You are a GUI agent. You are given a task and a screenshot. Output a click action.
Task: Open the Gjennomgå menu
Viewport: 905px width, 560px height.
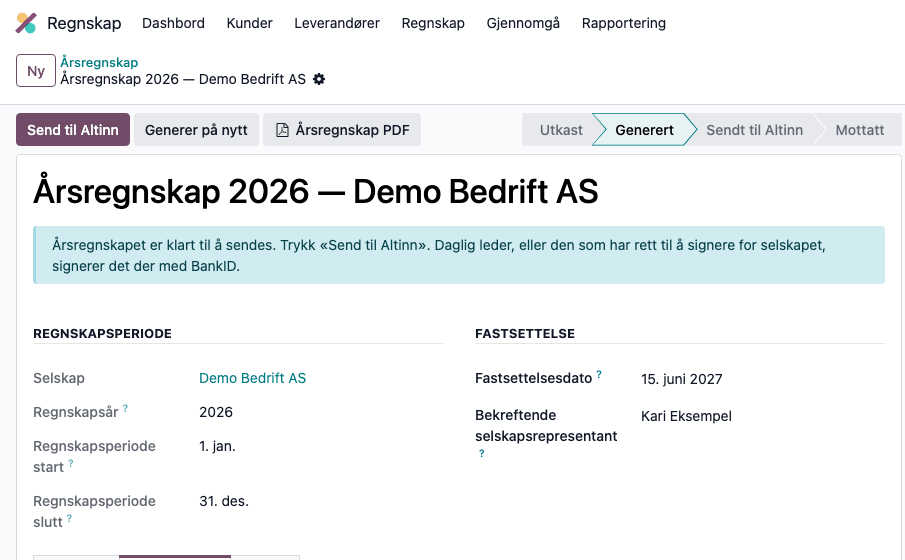click(523, 23)
